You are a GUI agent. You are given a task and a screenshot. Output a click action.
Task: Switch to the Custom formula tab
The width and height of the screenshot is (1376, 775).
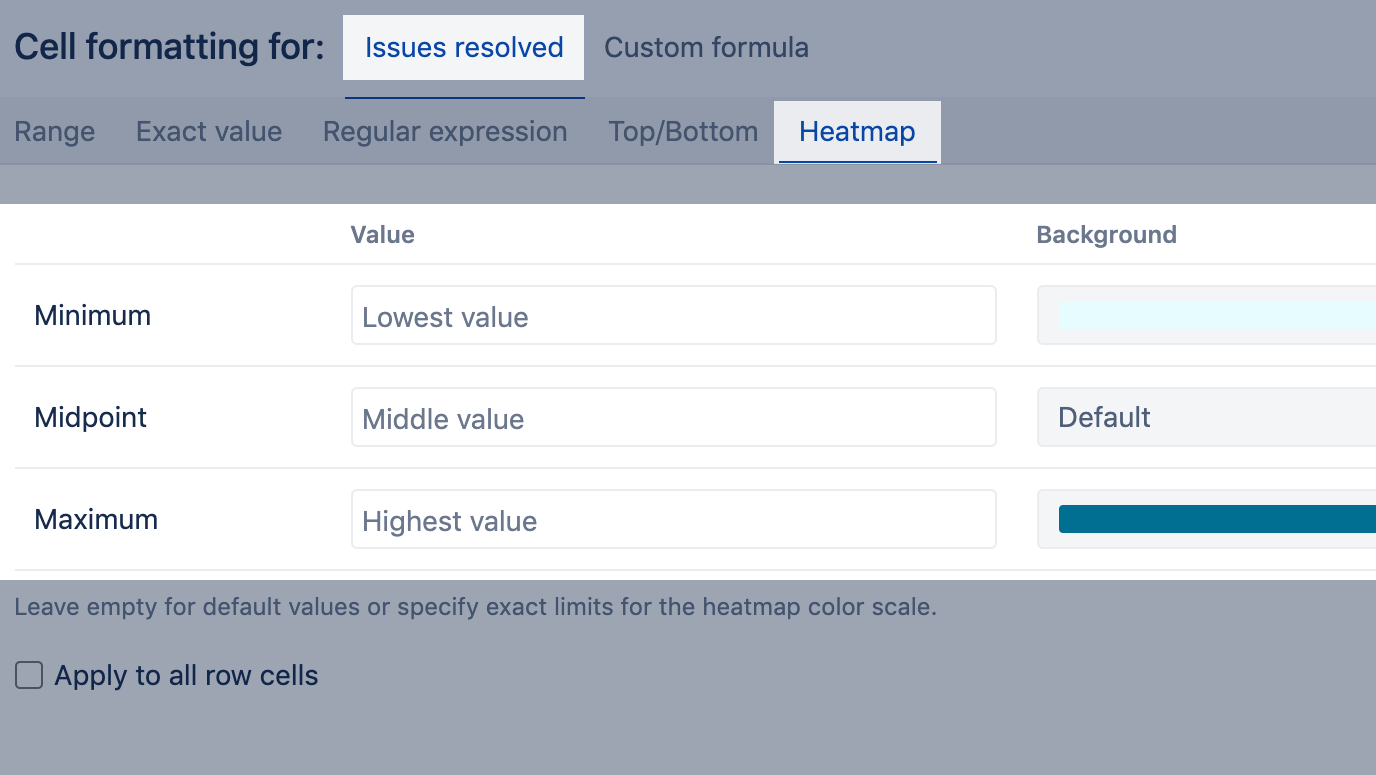point(706,48)
